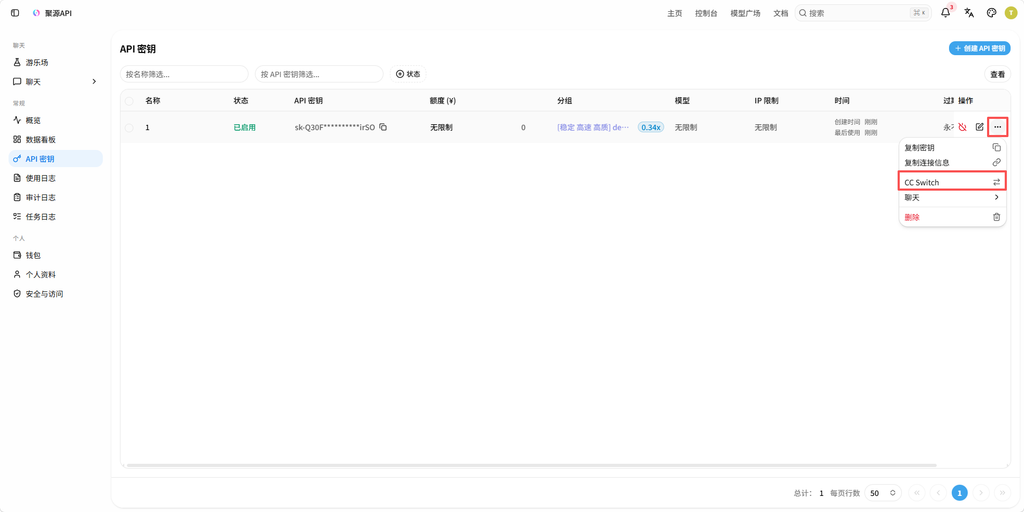Open the language switcher icon
Screen dimensions: 1024x512
(x=969, y=13)
